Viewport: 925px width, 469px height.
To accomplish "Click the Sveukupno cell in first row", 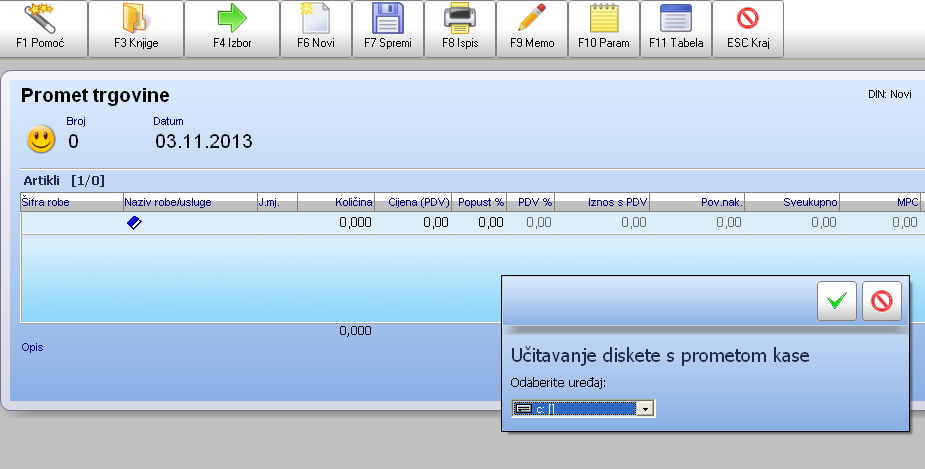I will pos(792,222).
